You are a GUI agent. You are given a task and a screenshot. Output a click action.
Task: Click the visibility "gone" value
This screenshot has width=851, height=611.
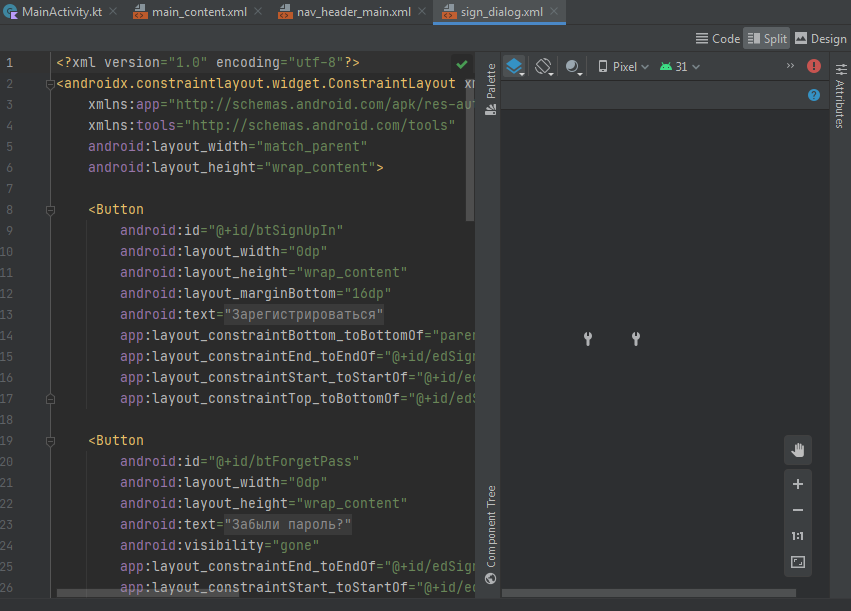(x=296, y=545)
